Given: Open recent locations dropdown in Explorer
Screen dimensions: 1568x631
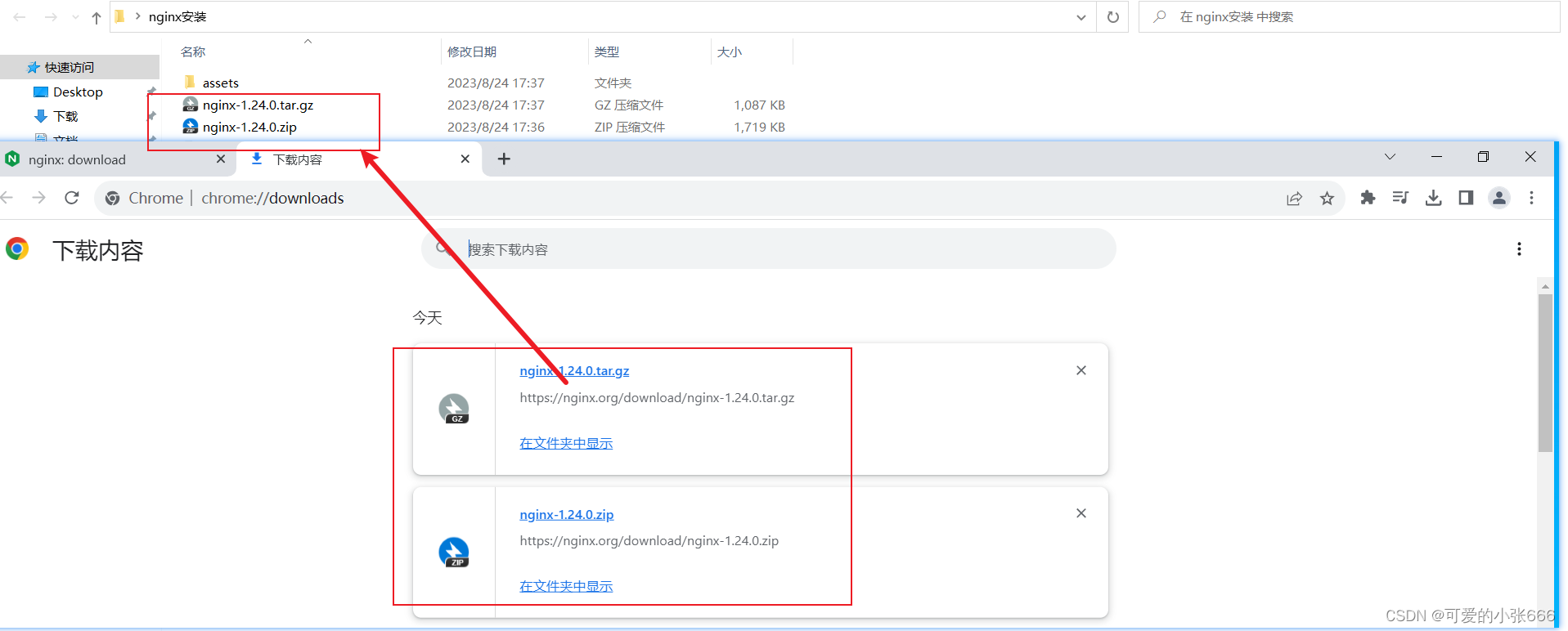Looking at the screenshot, I should tap(75, 17).
